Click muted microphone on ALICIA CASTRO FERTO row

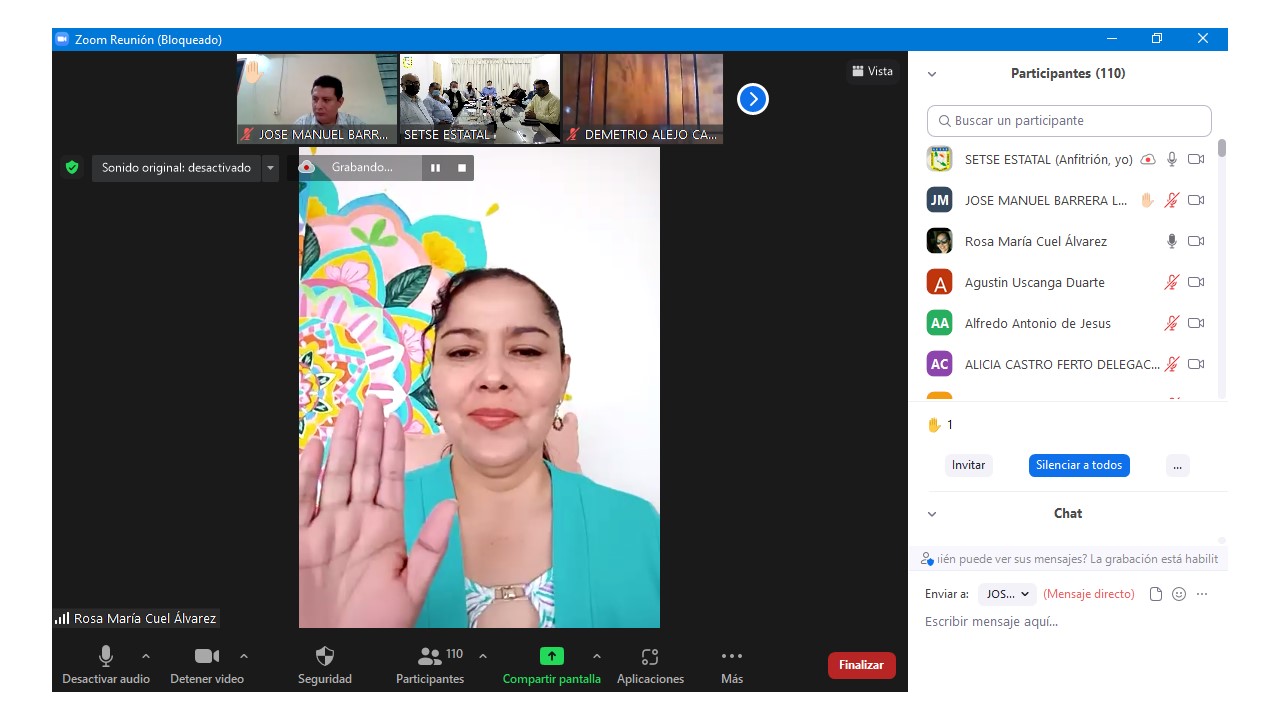[x=1172, y=364]
